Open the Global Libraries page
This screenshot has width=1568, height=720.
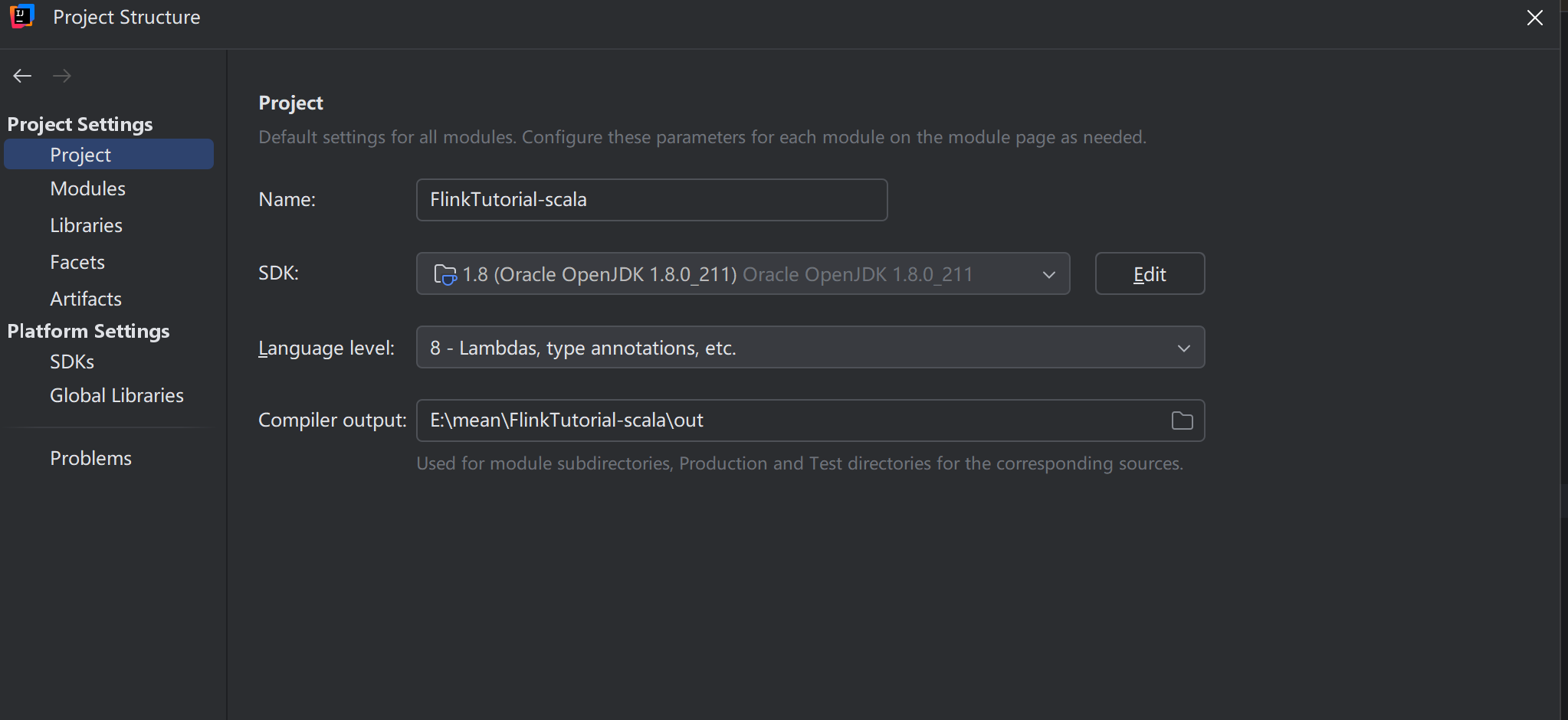[116, 395]
